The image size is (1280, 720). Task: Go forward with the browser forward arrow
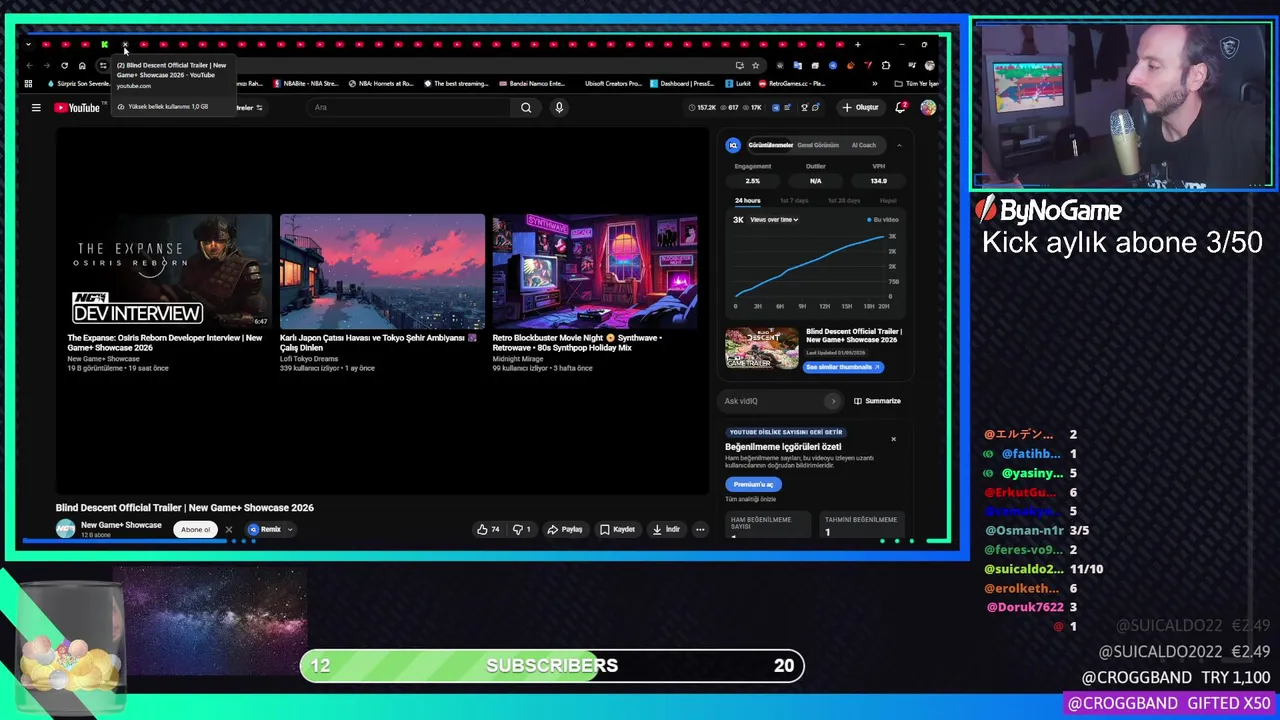(x=46, y=65)
